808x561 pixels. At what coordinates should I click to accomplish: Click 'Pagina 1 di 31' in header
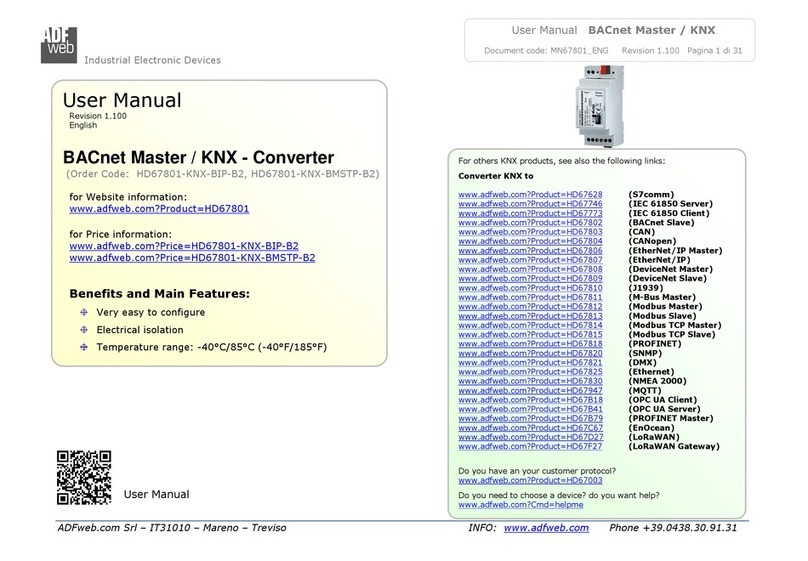[714, 50]
